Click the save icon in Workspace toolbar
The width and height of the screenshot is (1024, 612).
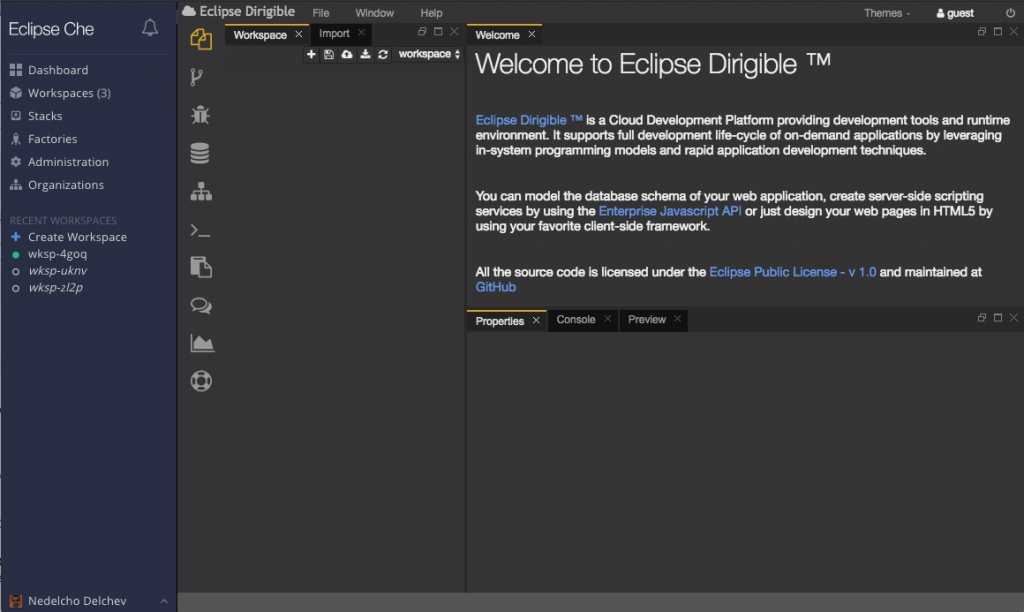click(x=329, y=55)
